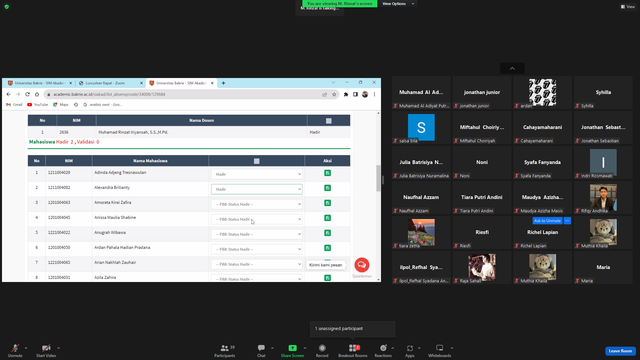Open the Reactions menu
The width and height of the screenshot is (640, 360).
point(383,350)
